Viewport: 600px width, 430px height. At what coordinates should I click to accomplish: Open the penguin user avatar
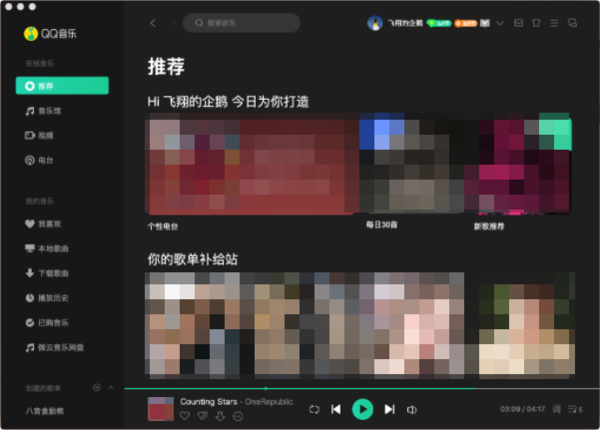(375, 23)
